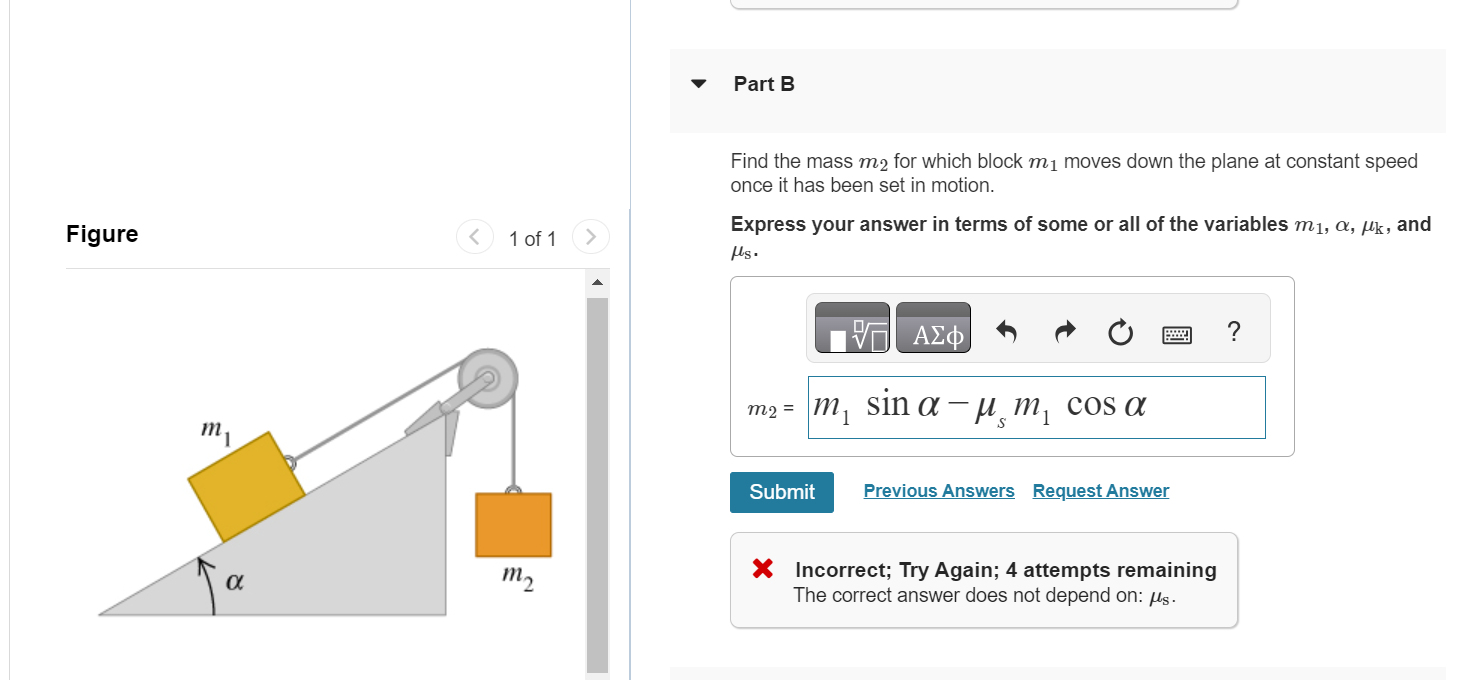Go to next figure with right arrow
Viewport: 1466px width, 680px height.
tap(590, 237)
